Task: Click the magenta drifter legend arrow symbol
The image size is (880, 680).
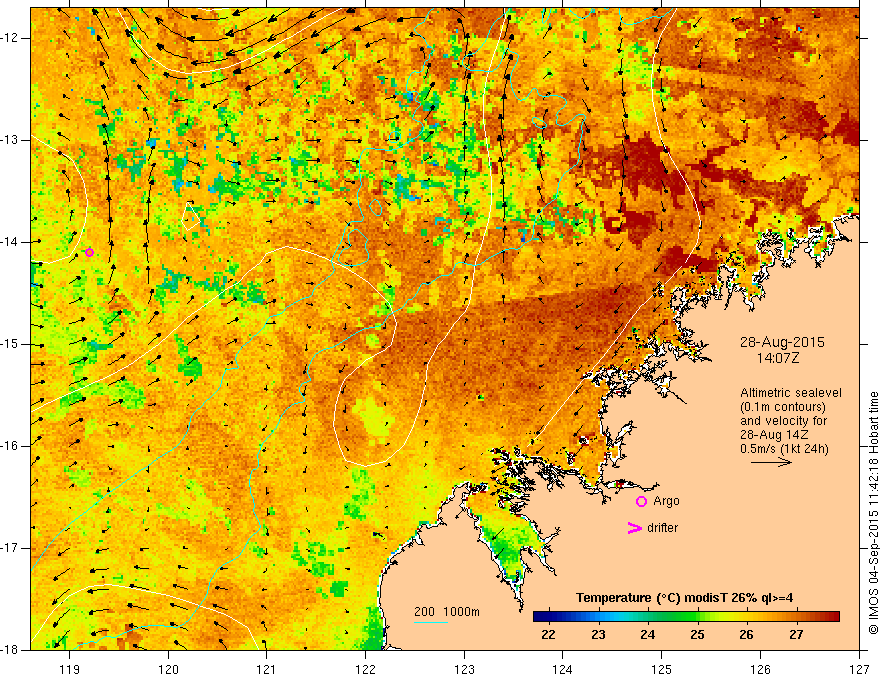Action: click(635, 528)
